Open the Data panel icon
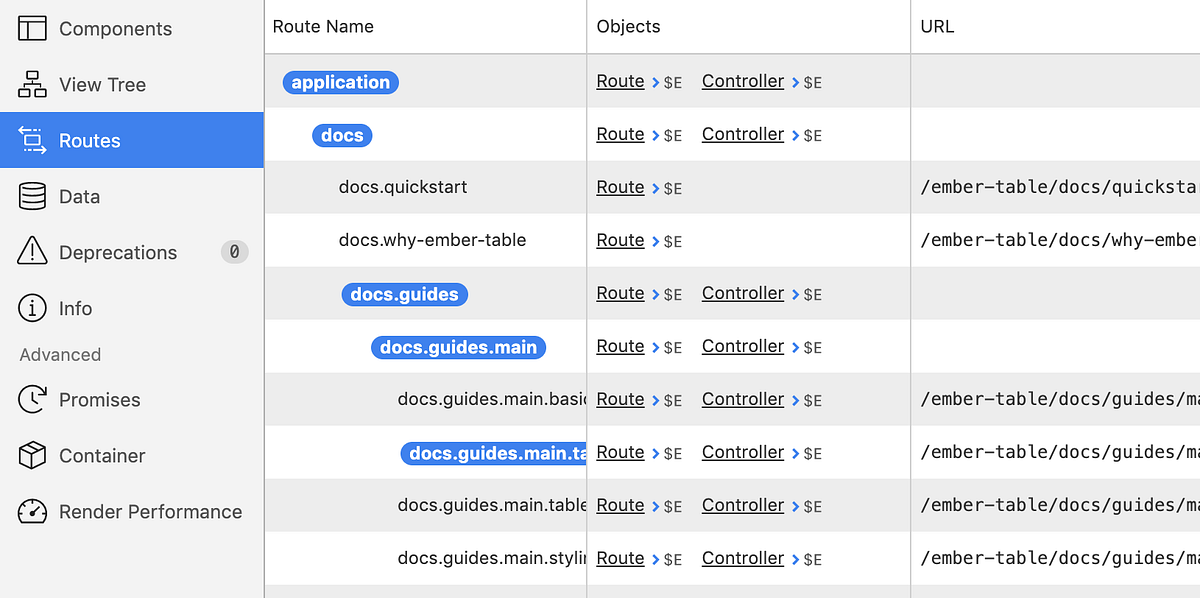1200x598 pixels. click(31, 196)
